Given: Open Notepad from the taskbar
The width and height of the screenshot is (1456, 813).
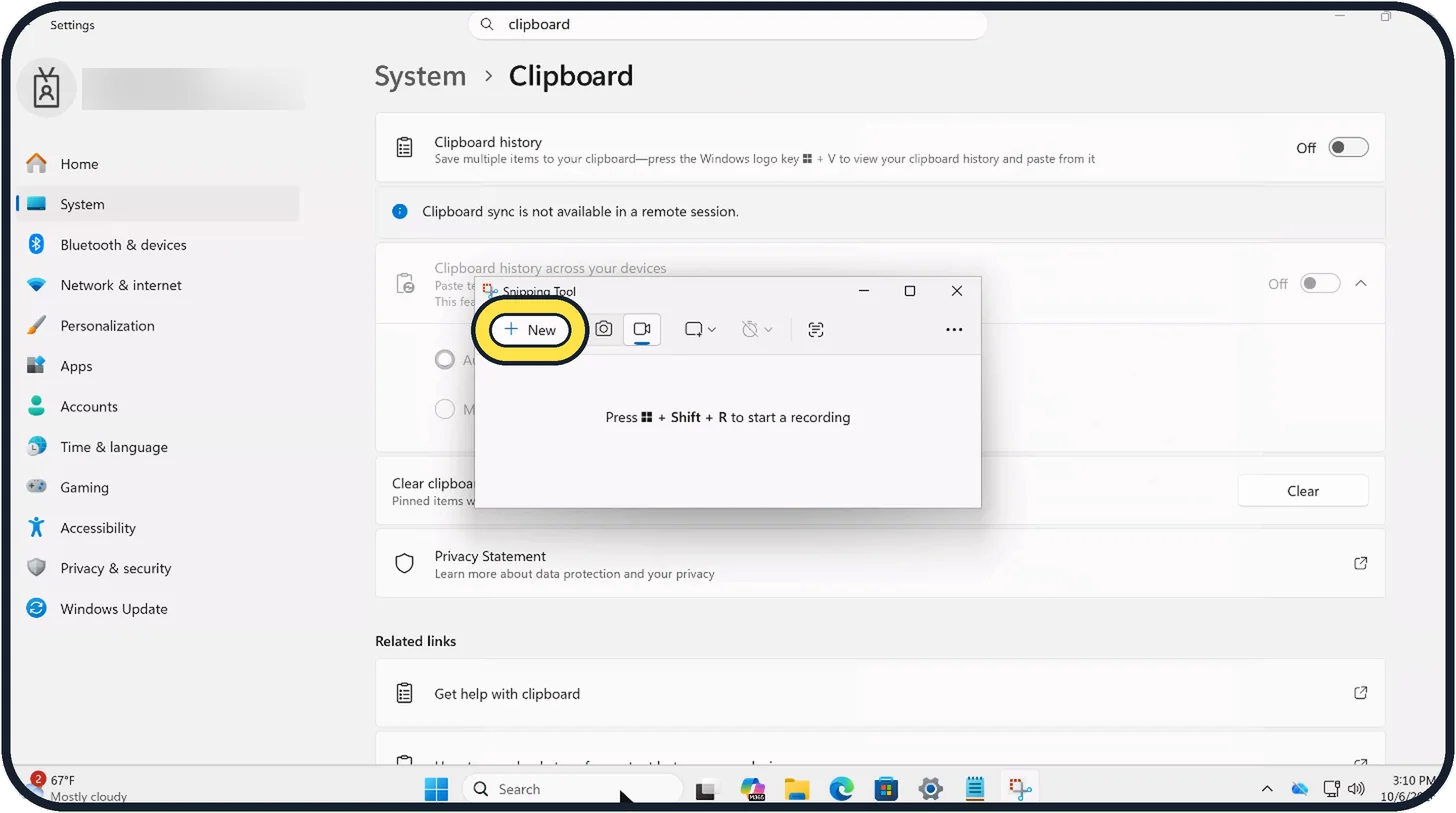Looking at the screenshot, I should 975,789.
